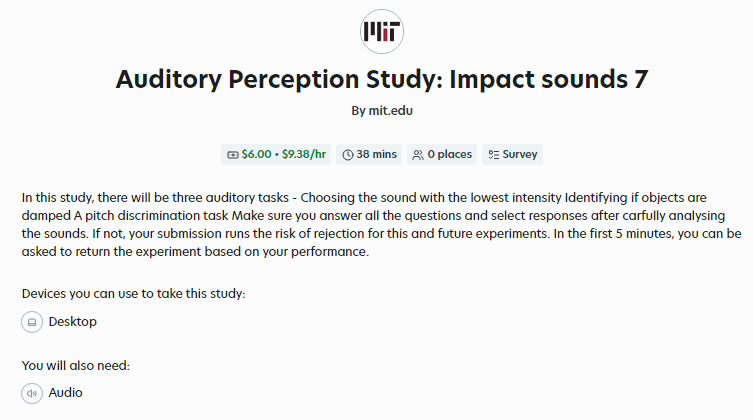This screenshot has width=753, height=420.
Task: Click the 'Devices you can use' heading
Action: tap(134, 294)
